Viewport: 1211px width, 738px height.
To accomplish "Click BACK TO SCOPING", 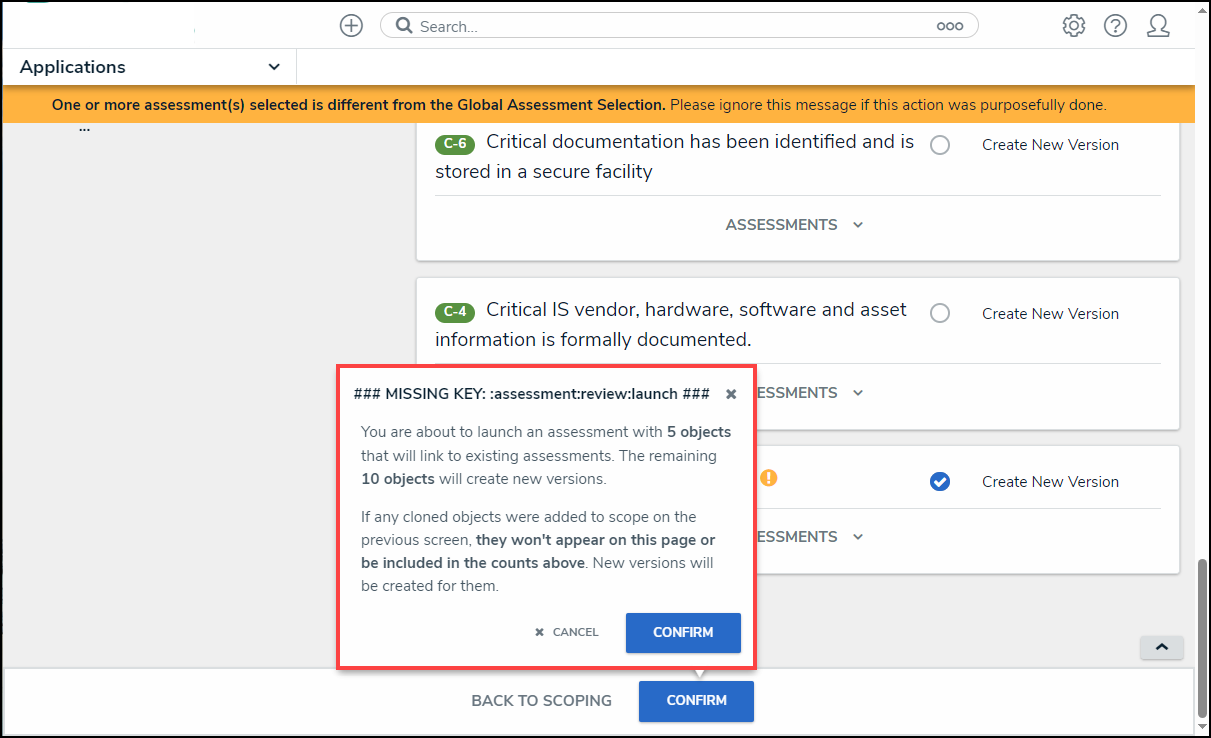I will pyautogui.click(x=541, y=701).
